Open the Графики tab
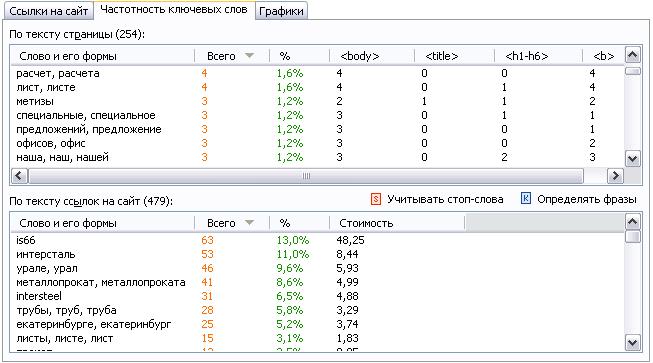 (281, 11)
